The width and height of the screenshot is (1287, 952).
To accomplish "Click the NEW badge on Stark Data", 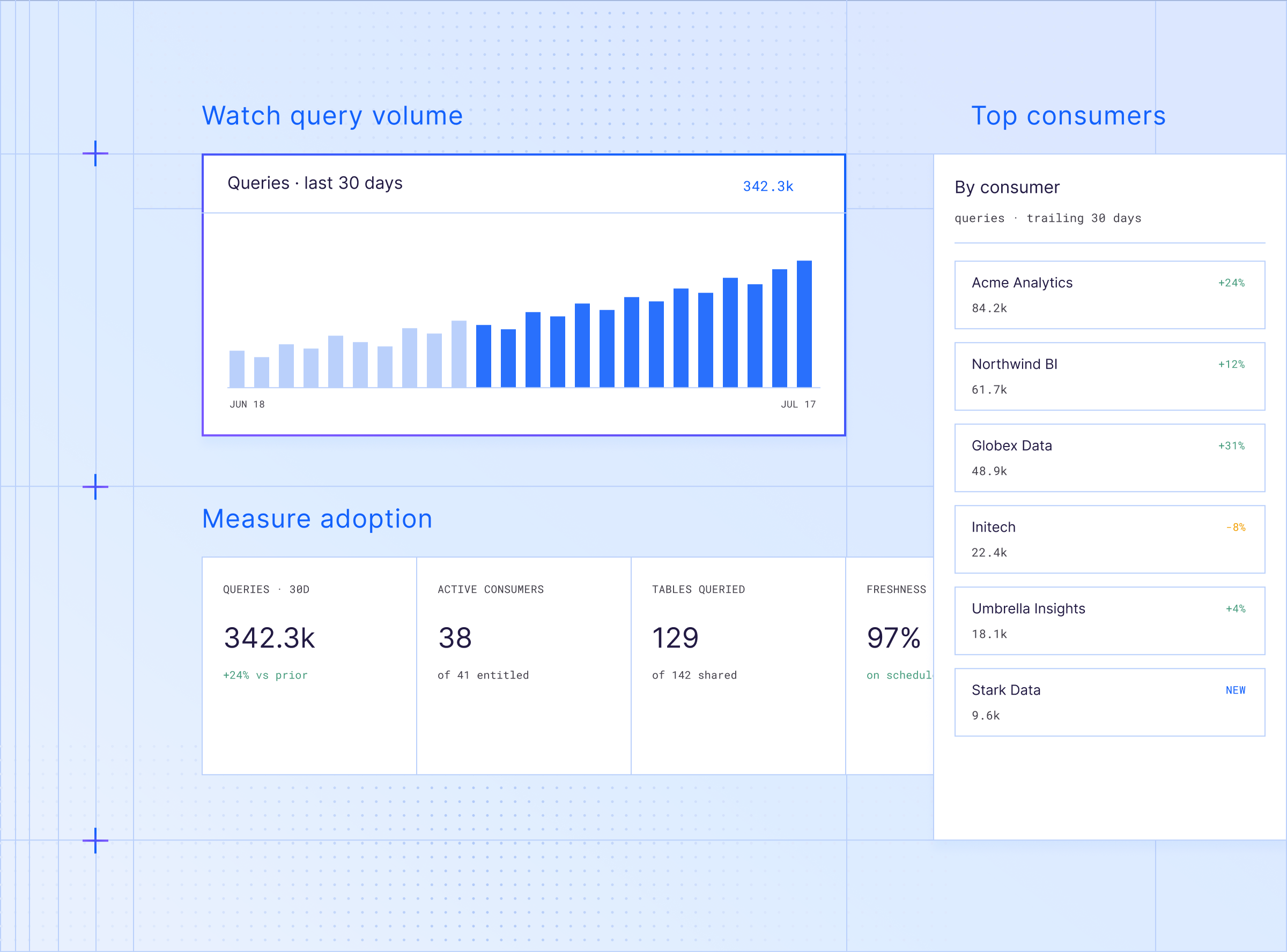I will click(1235, 690).
